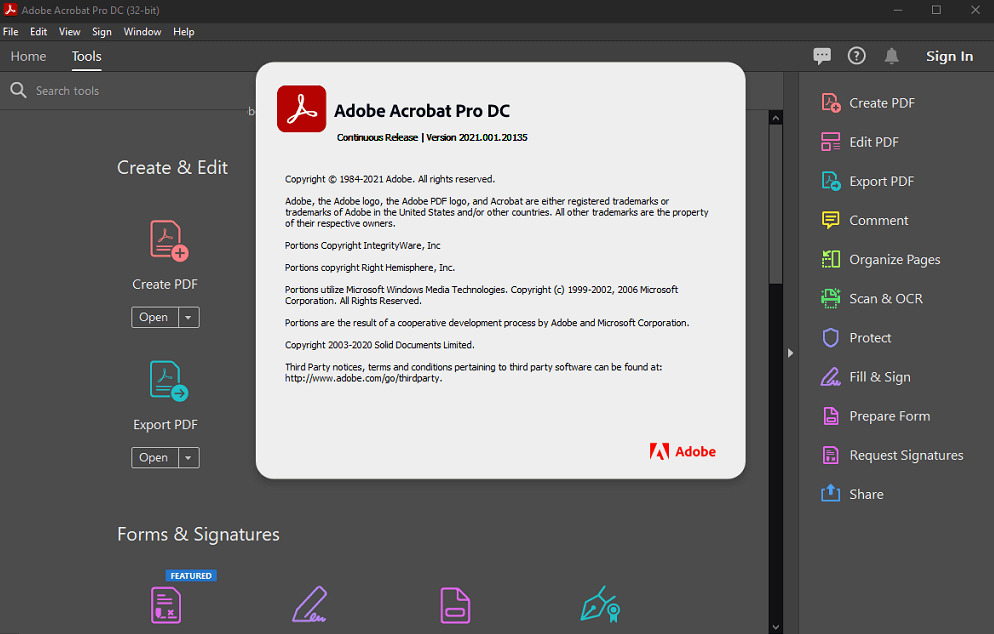Viewport: 994px width, 634px height.
Task: Click the featured Request Signatures icon under Forms & Signatures
Action: [166, 605]
